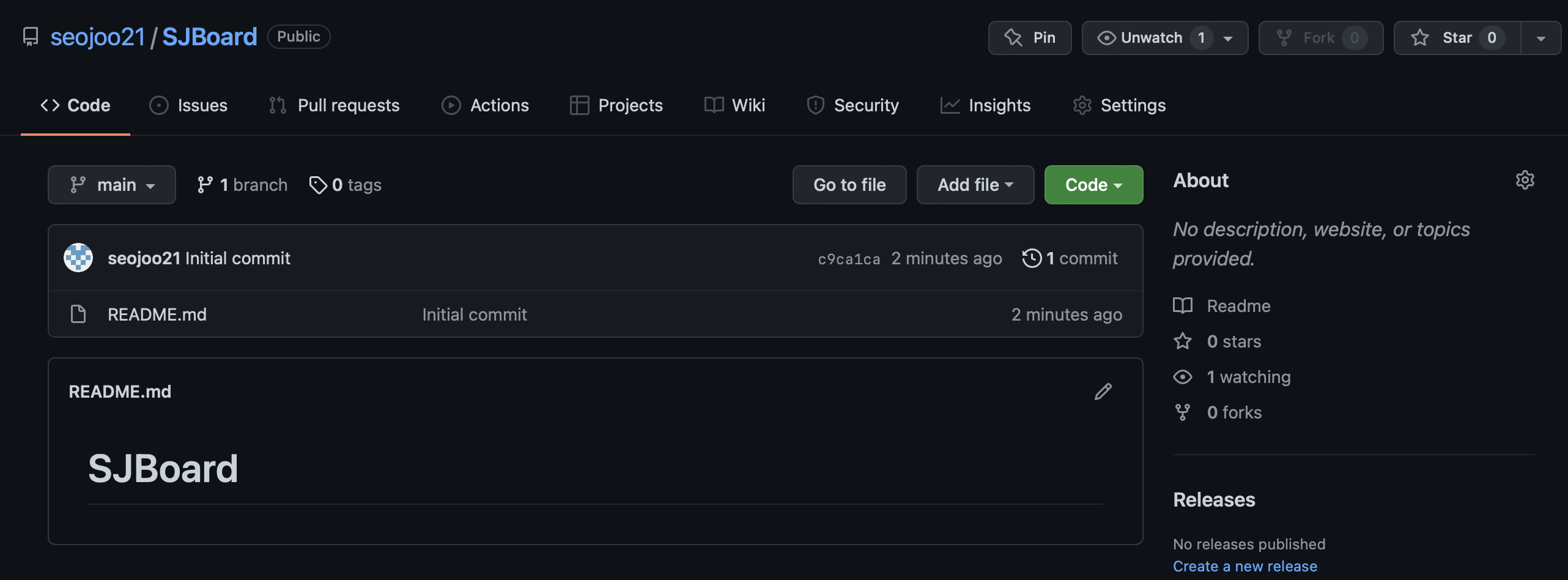
Task: Expand the Unwatch dropdown caret
Action: (1228, 39)
